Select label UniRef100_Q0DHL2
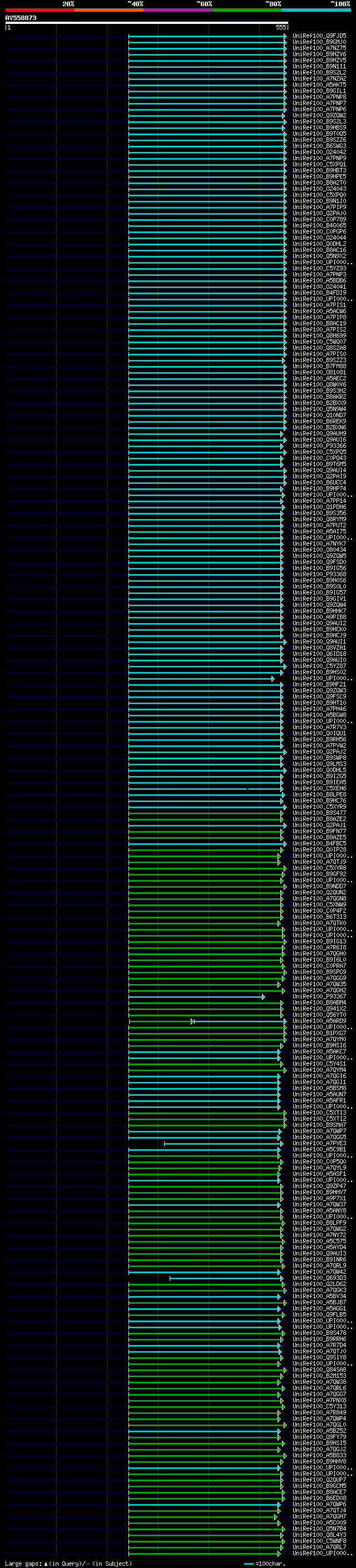356x1568 pixels. pyautogui.click(x=319, y=244)
